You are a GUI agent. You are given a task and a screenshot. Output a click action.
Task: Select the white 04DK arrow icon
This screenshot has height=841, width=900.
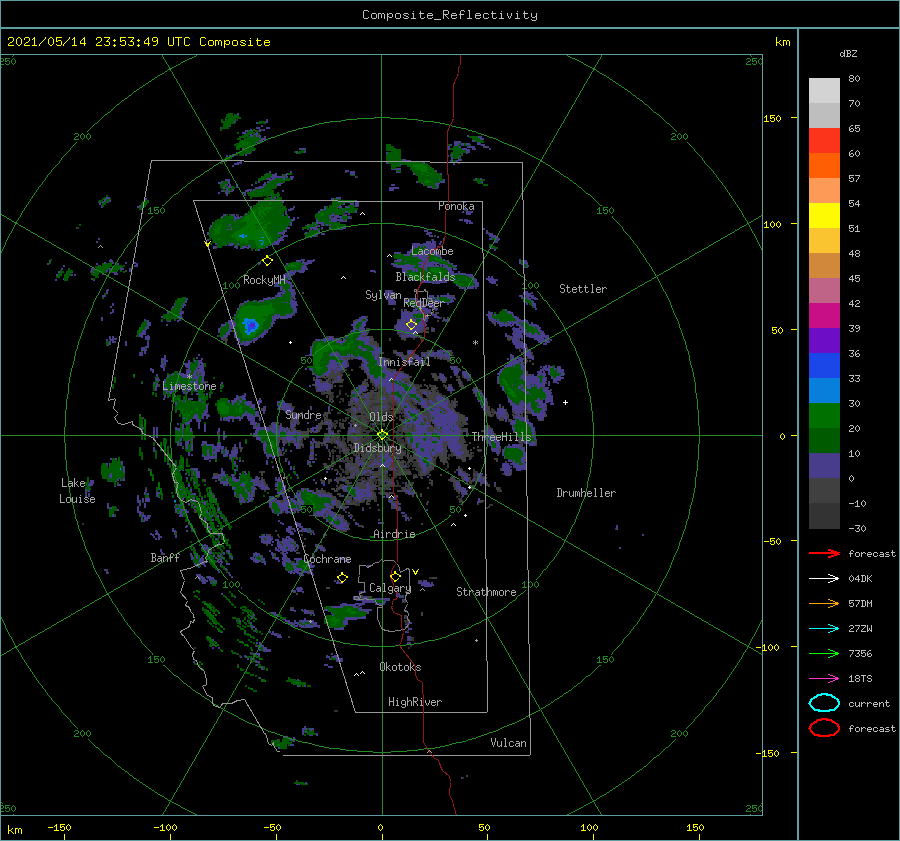point(824,579)
